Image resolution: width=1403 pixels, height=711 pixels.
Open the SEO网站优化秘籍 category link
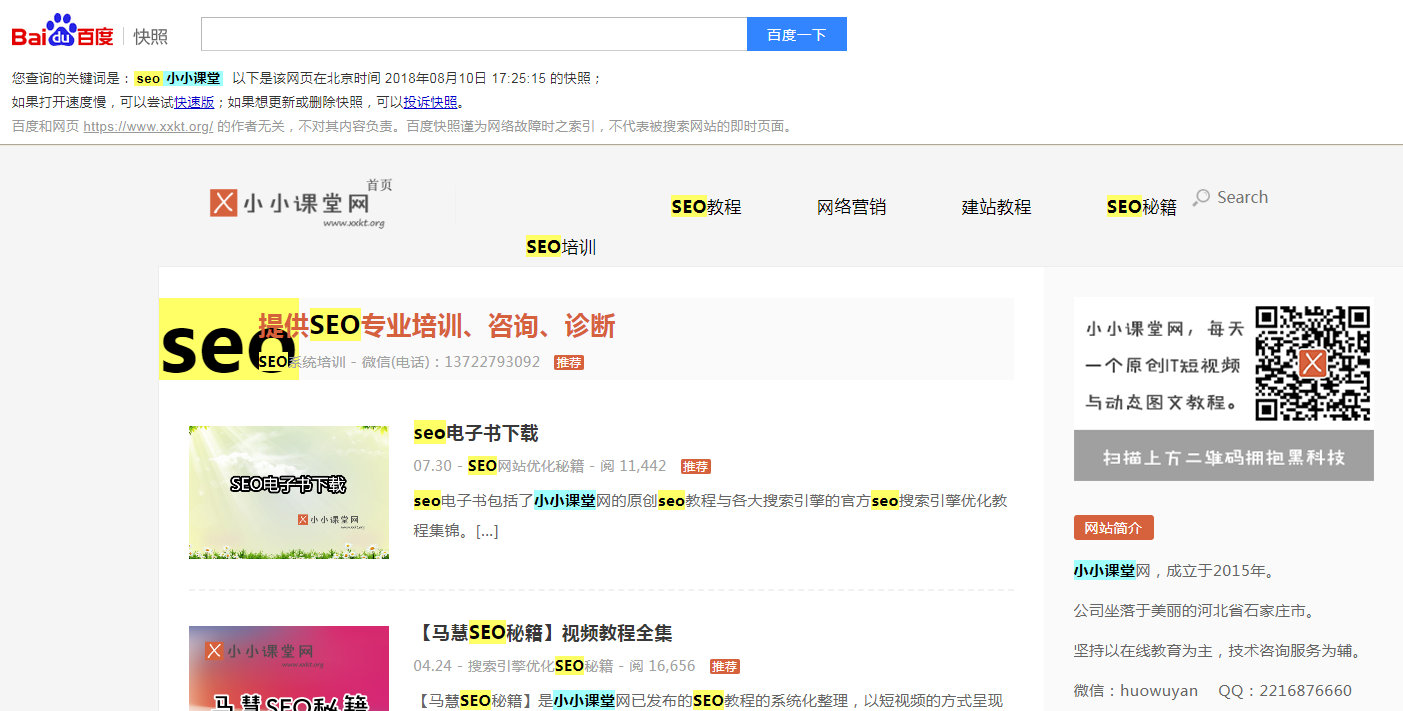526,466
